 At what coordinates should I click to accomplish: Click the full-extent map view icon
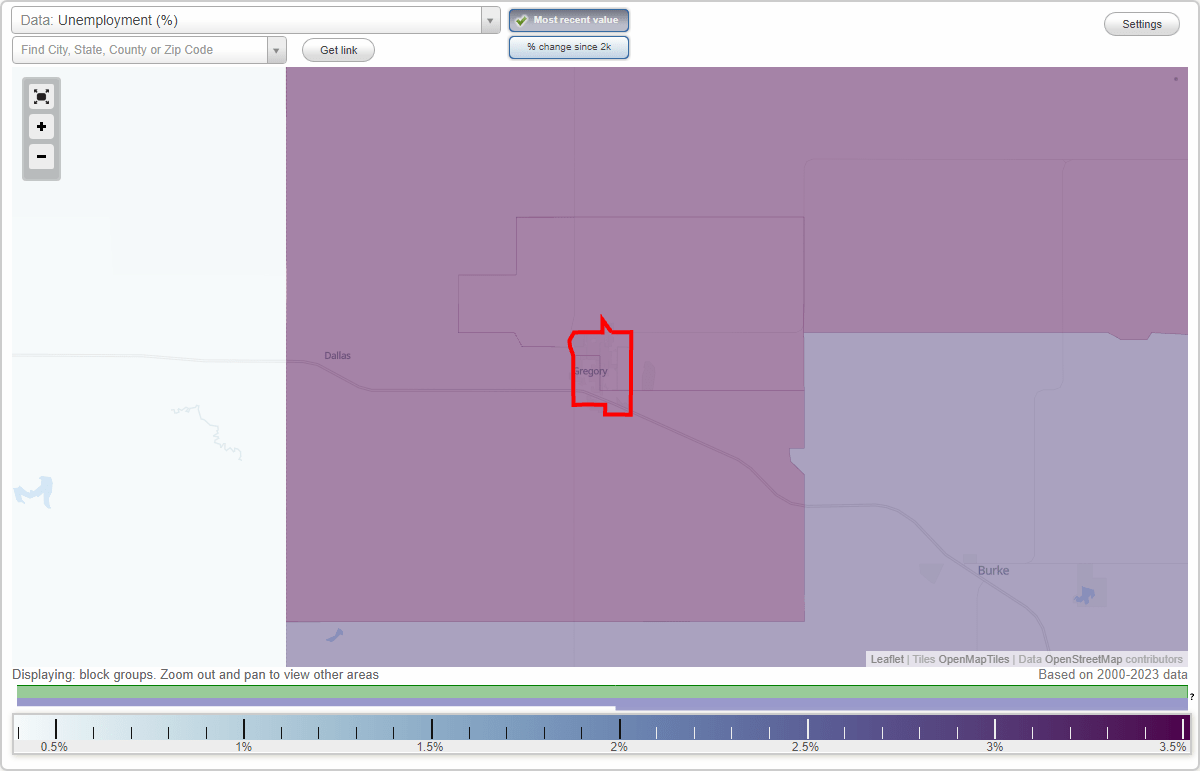tap(41, 96)
